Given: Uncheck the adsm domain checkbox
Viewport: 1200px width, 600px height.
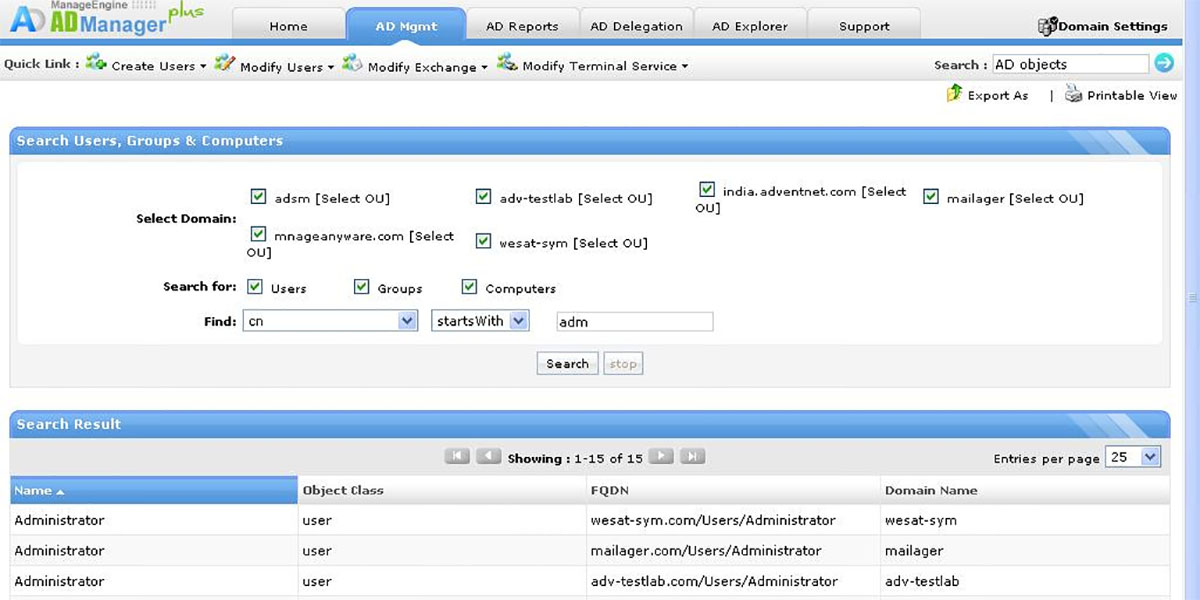Looking at the screenshot, I should pyautogui.click(x=258, y=197).
